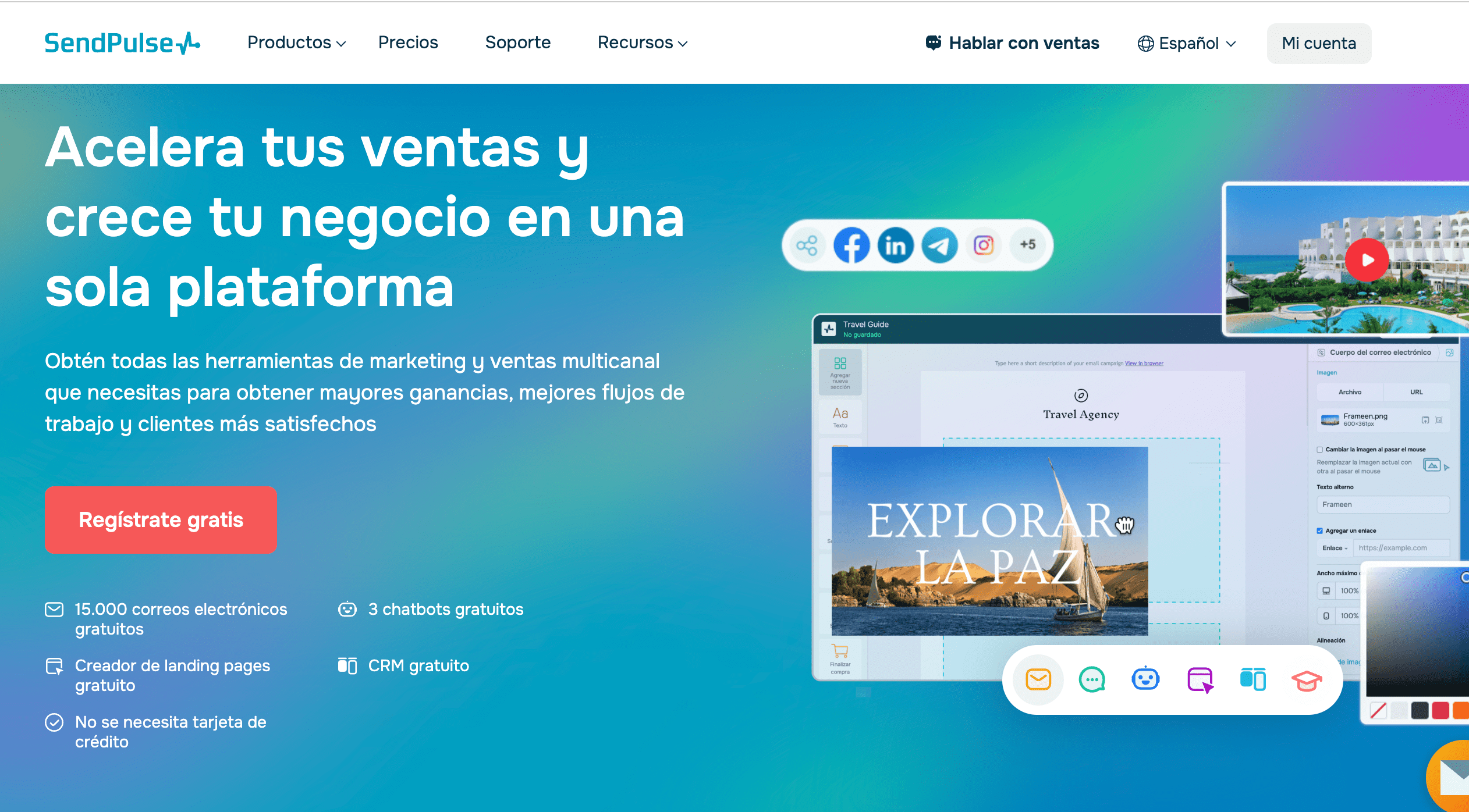The width and height of the screenshot is (1469, 812).
Task: Switch to the URL tab
Action: (1416, 392)
